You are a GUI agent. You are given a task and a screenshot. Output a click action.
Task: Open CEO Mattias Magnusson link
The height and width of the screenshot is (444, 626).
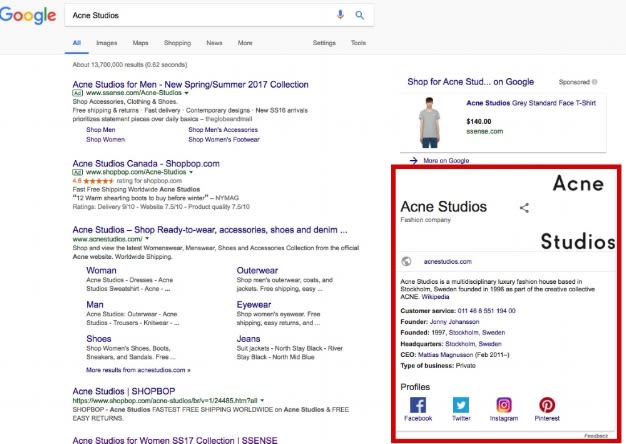[x=446, y=355]
